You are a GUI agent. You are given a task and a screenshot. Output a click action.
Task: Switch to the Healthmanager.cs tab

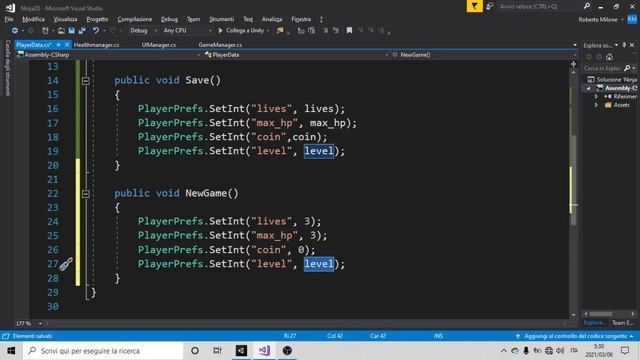[x=97, y=45]
